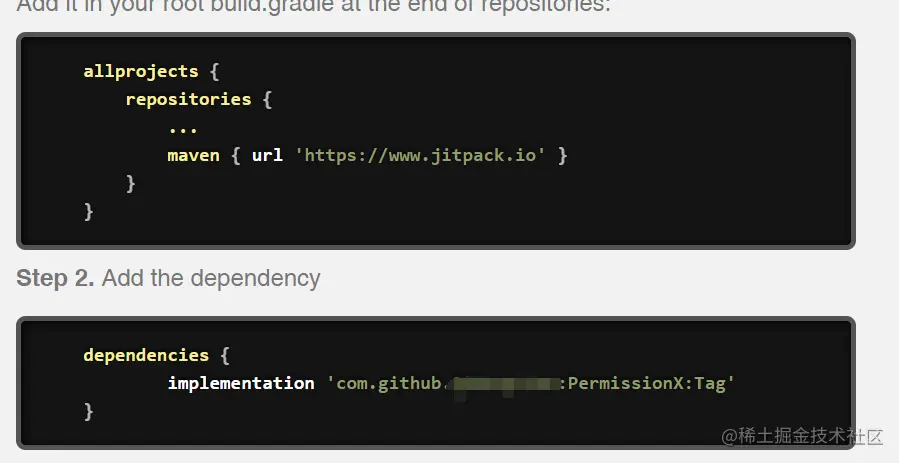Click the 'maven' keyword
The width and height of the screenshot is (899, 463).
(193, 155)
